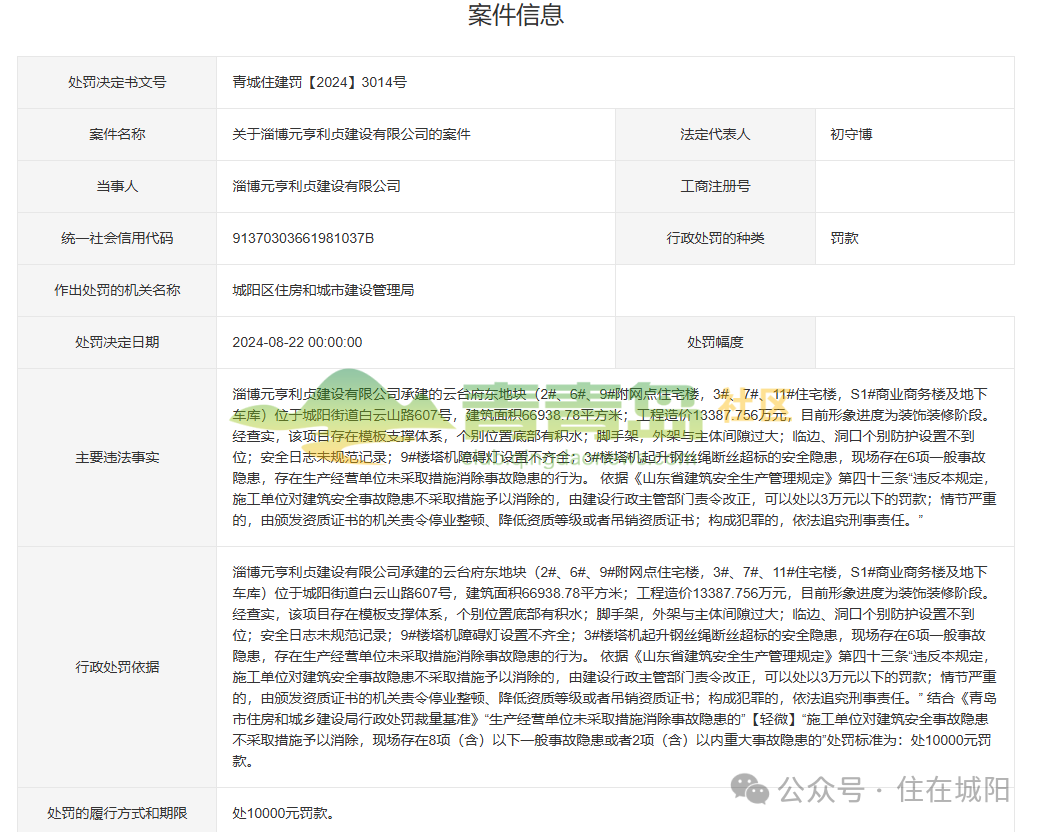Screen dimensions: 1044x832
Task: Click the value 处10000元罚款。
Action: tap(284, 813)
